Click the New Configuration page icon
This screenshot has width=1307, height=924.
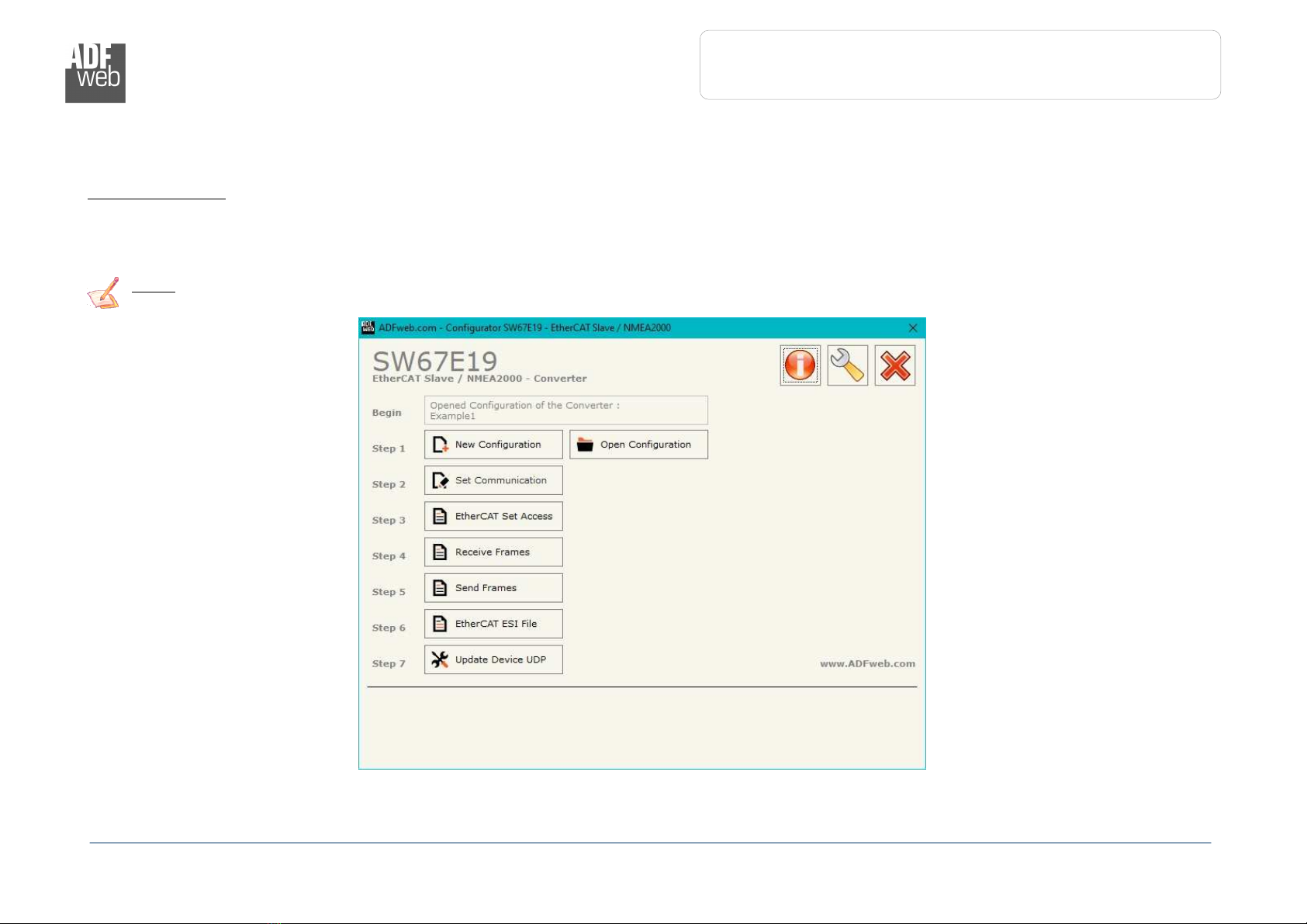[x=441, y=445]
